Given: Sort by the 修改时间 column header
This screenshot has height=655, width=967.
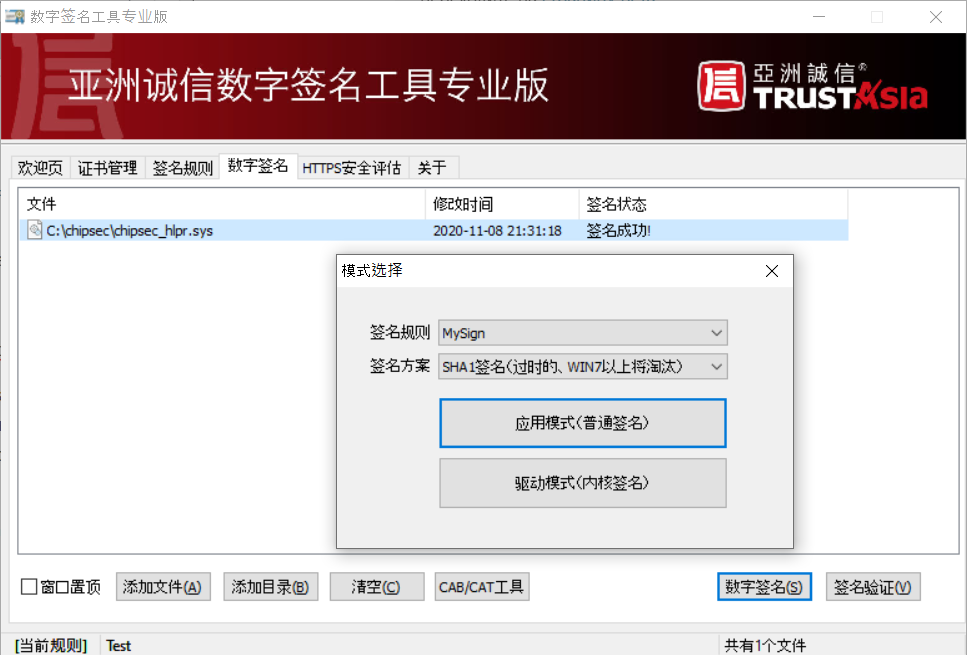Looking at the screenshot, I should click(x=502, y=204).
